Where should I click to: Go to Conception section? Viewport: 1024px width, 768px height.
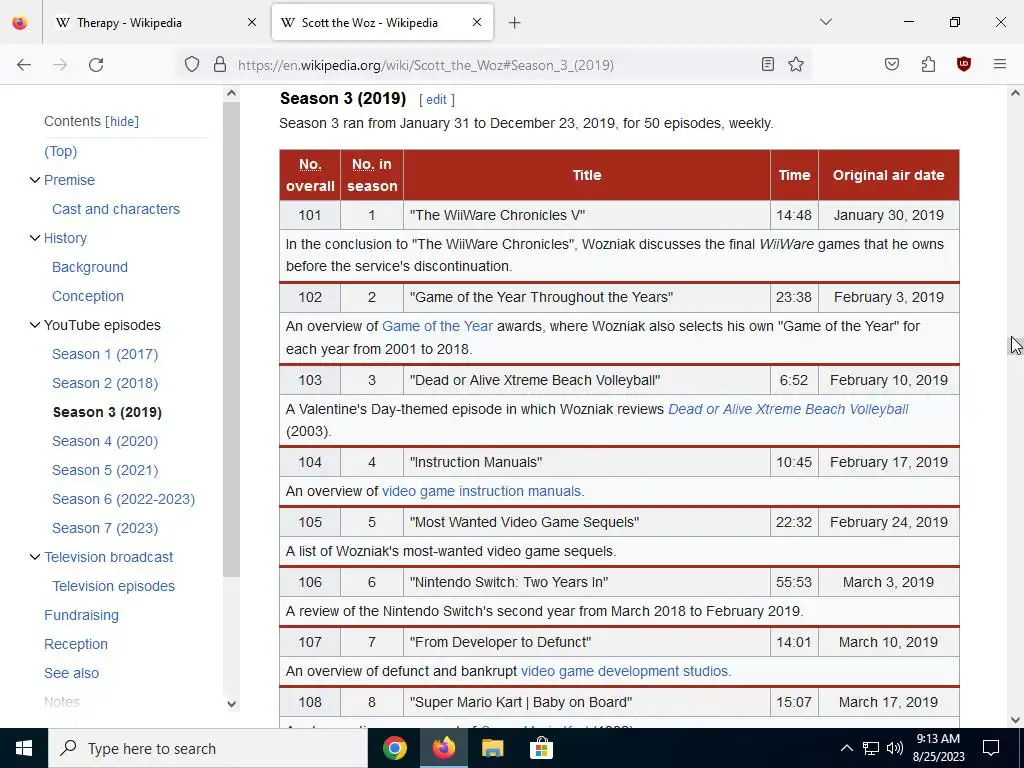(88, 296)
